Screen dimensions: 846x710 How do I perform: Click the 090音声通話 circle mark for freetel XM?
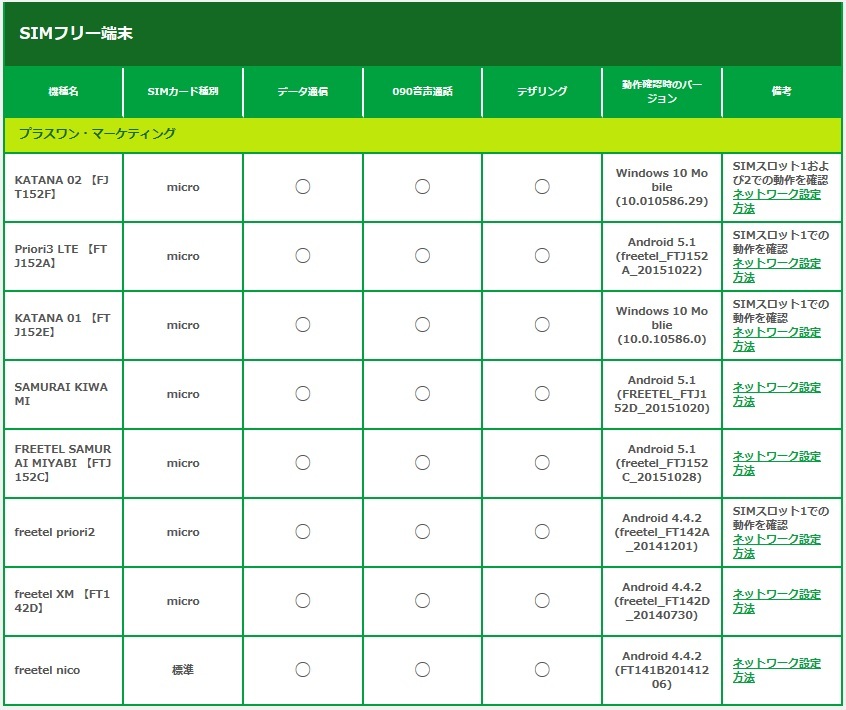(422, 601)
